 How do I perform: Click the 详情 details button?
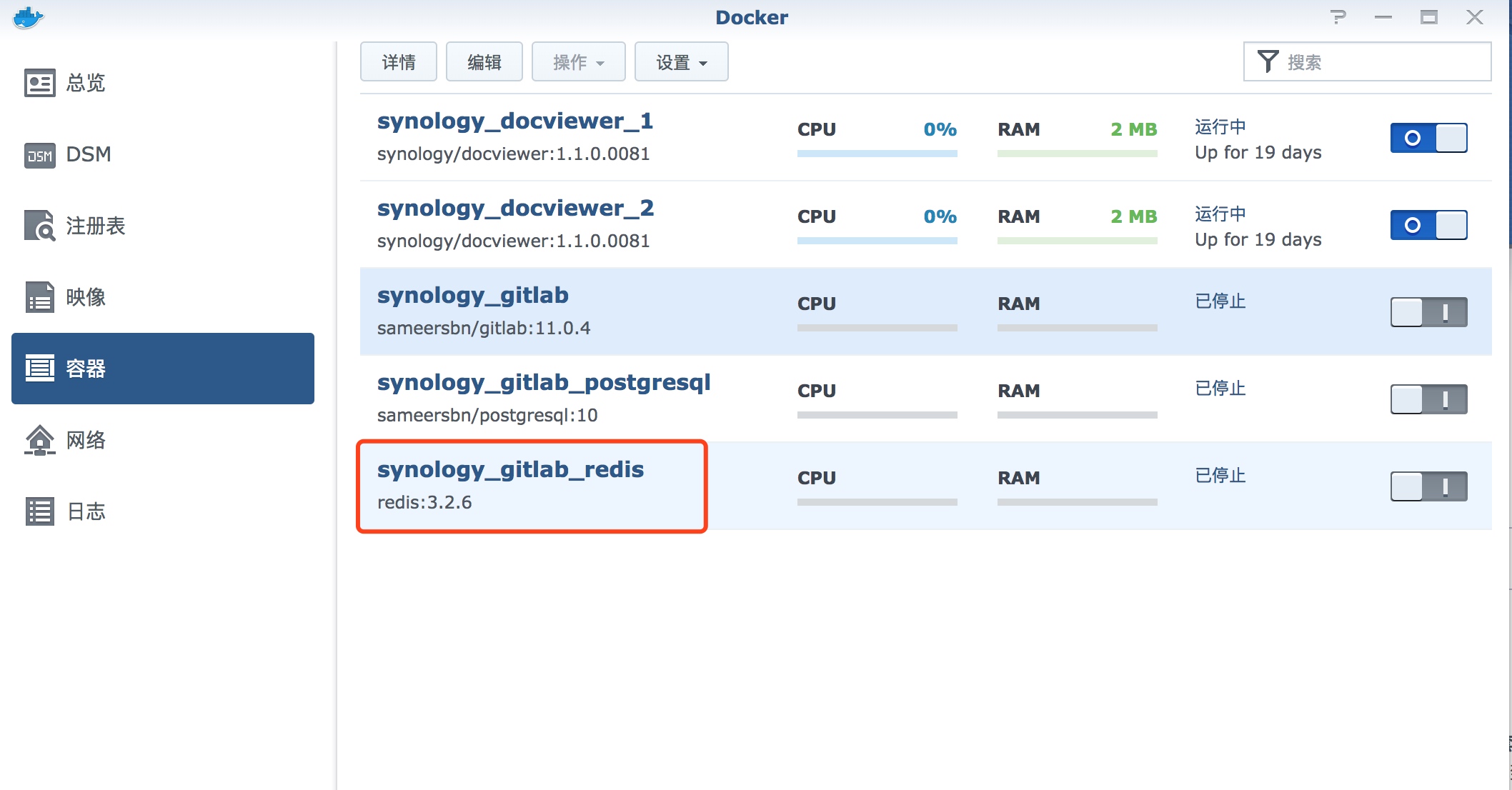coord(399,62)
